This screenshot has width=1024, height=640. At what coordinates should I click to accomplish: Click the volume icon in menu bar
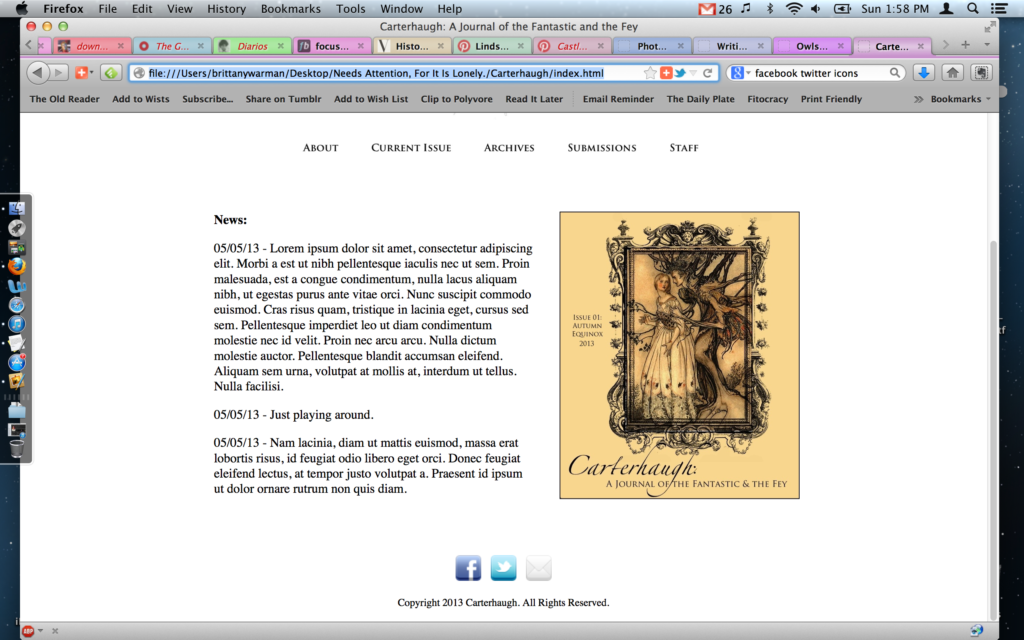click(x=816, y=8)
